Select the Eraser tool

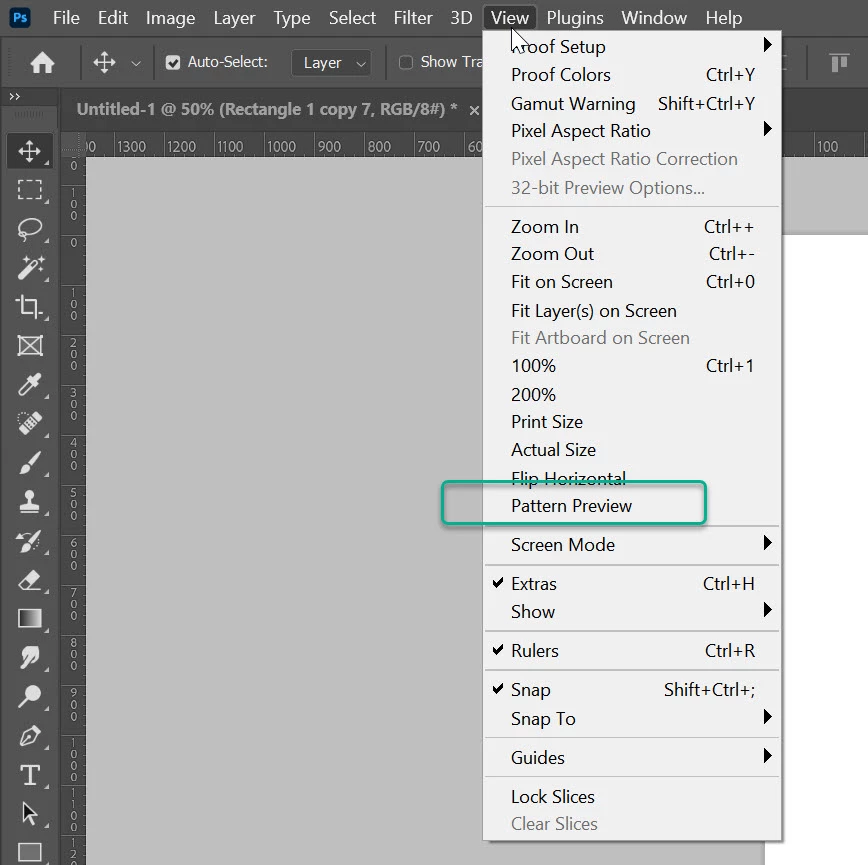click(x=29, y=580)
